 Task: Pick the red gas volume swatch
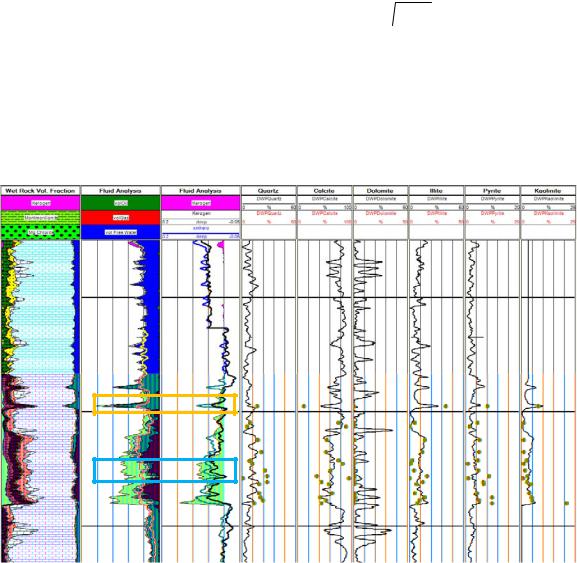pyautogui.click(x=120, y=218)
